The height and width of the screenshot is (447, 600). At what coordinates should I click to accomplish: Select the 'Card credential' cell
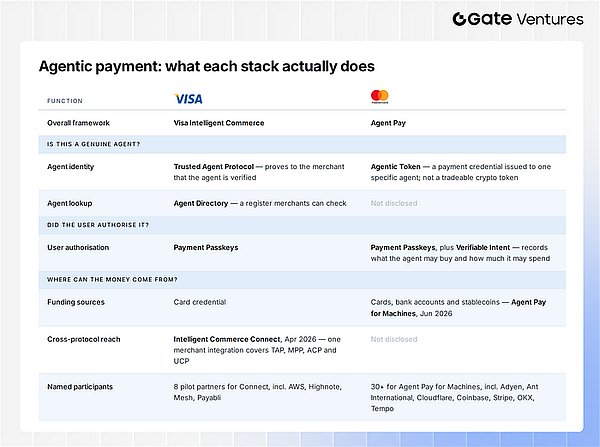tap(200, 302)
